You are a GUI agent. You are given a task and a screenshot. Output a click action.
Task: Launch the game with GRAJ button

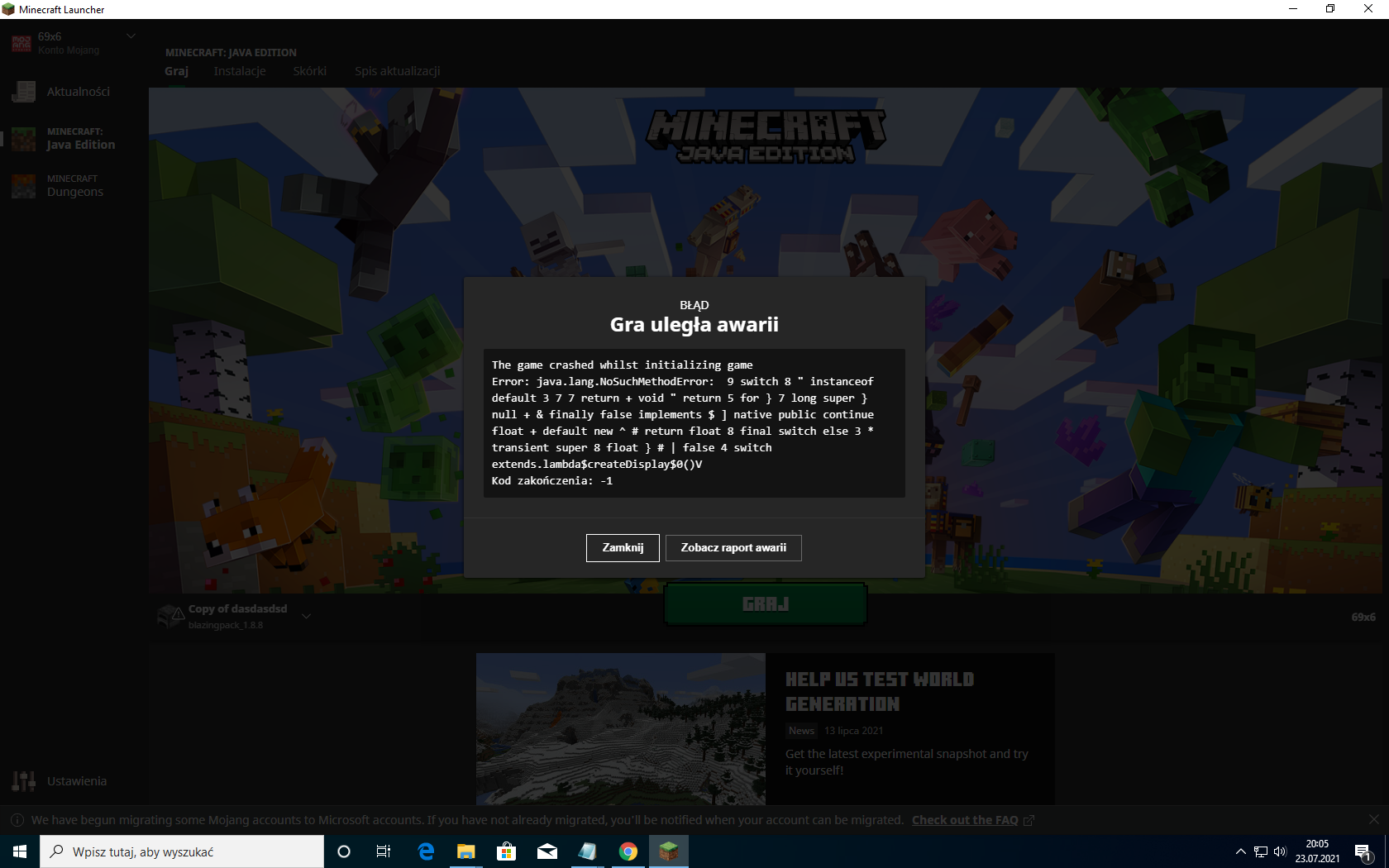pyautogui.click(x=766, y=604)
